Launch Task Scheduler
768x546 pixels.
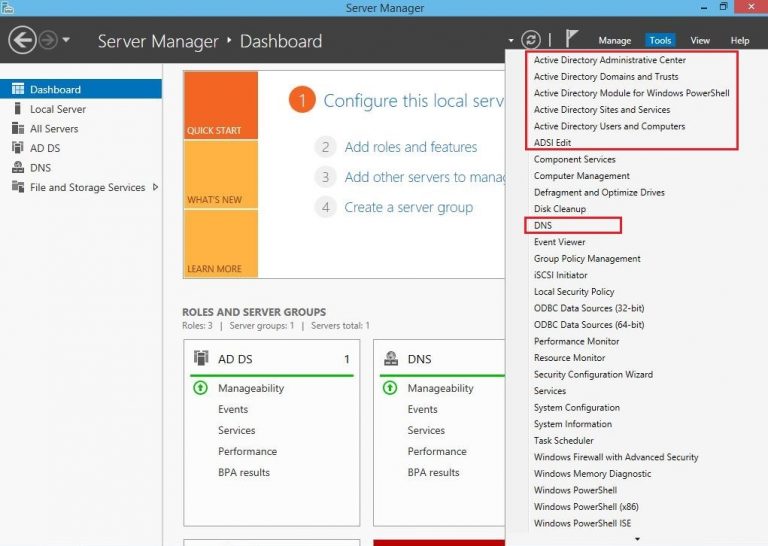(x=563, y=441)
